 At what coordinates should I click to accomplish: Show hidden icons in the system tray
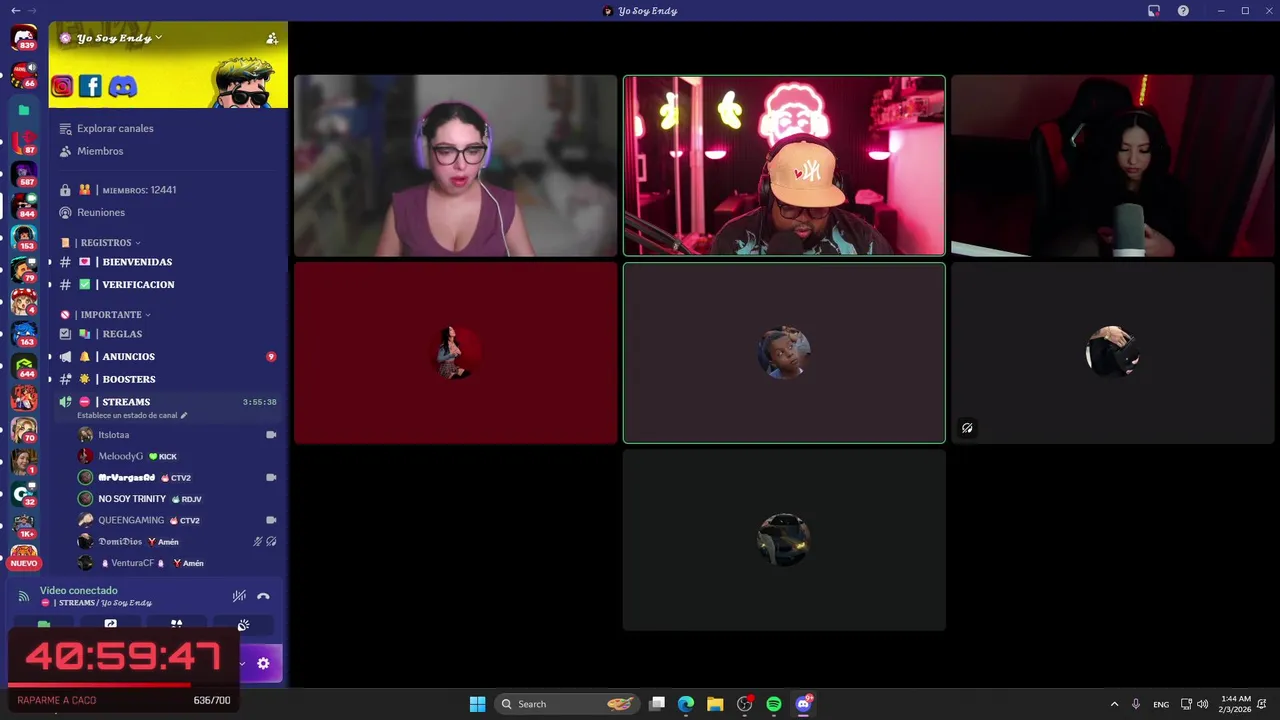(x=1114, y=704)
